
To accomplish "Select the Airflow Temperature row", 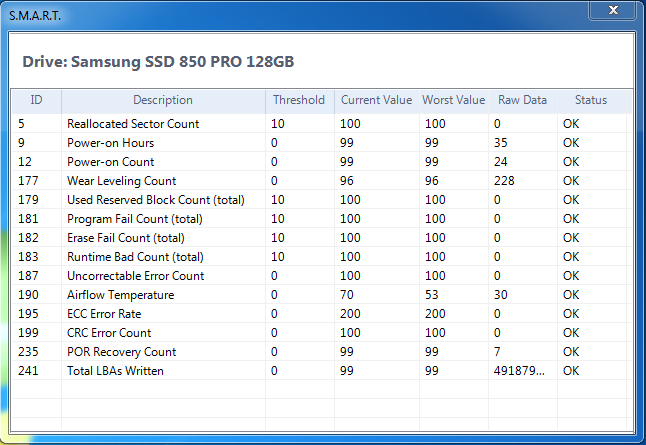I will point(321,295).
